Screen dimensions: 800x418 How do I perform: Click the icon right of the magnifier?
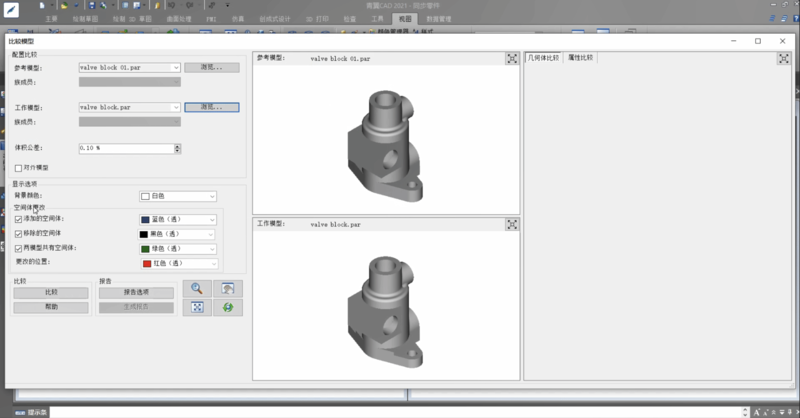[228, 288]
